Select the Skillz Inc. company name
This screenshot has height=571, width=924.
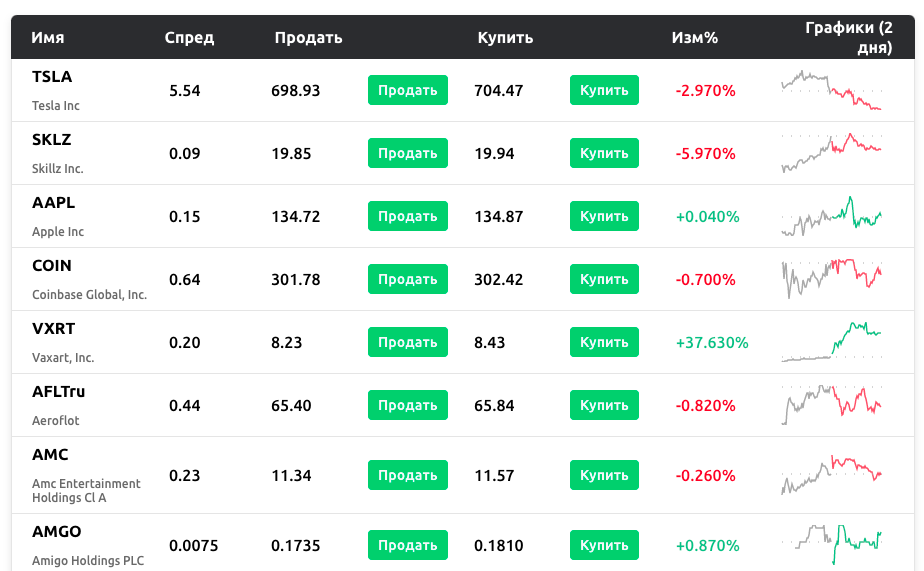point(58,169)
